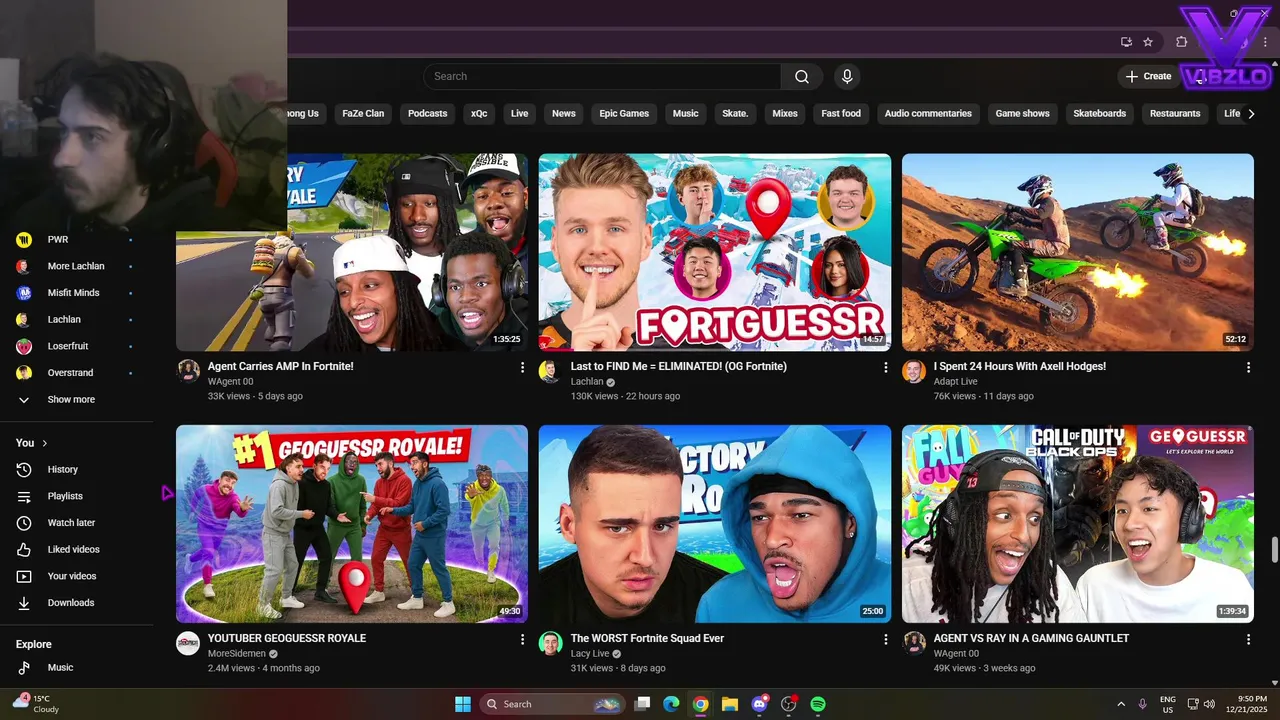Open the Chrome extensions puzzle icon
The width and height of the screenshot is (1280, 720).
click(1181, 42)
